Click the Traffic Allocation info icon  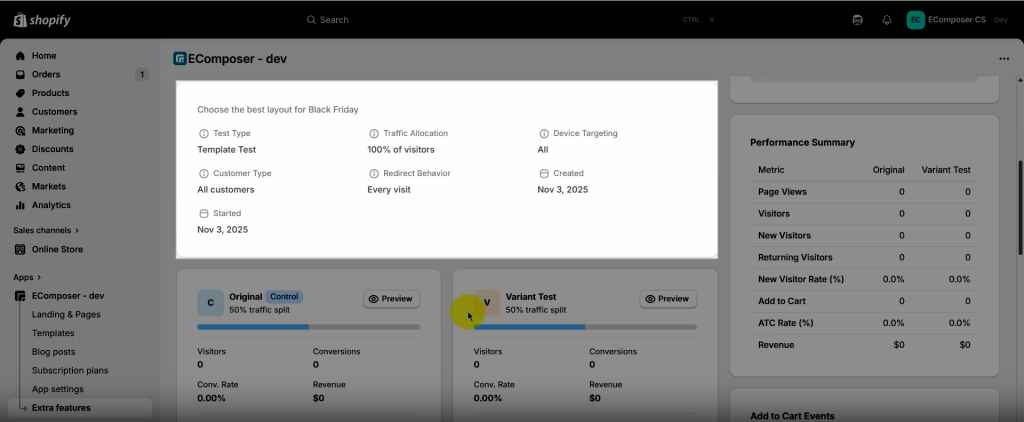[374, 133]
